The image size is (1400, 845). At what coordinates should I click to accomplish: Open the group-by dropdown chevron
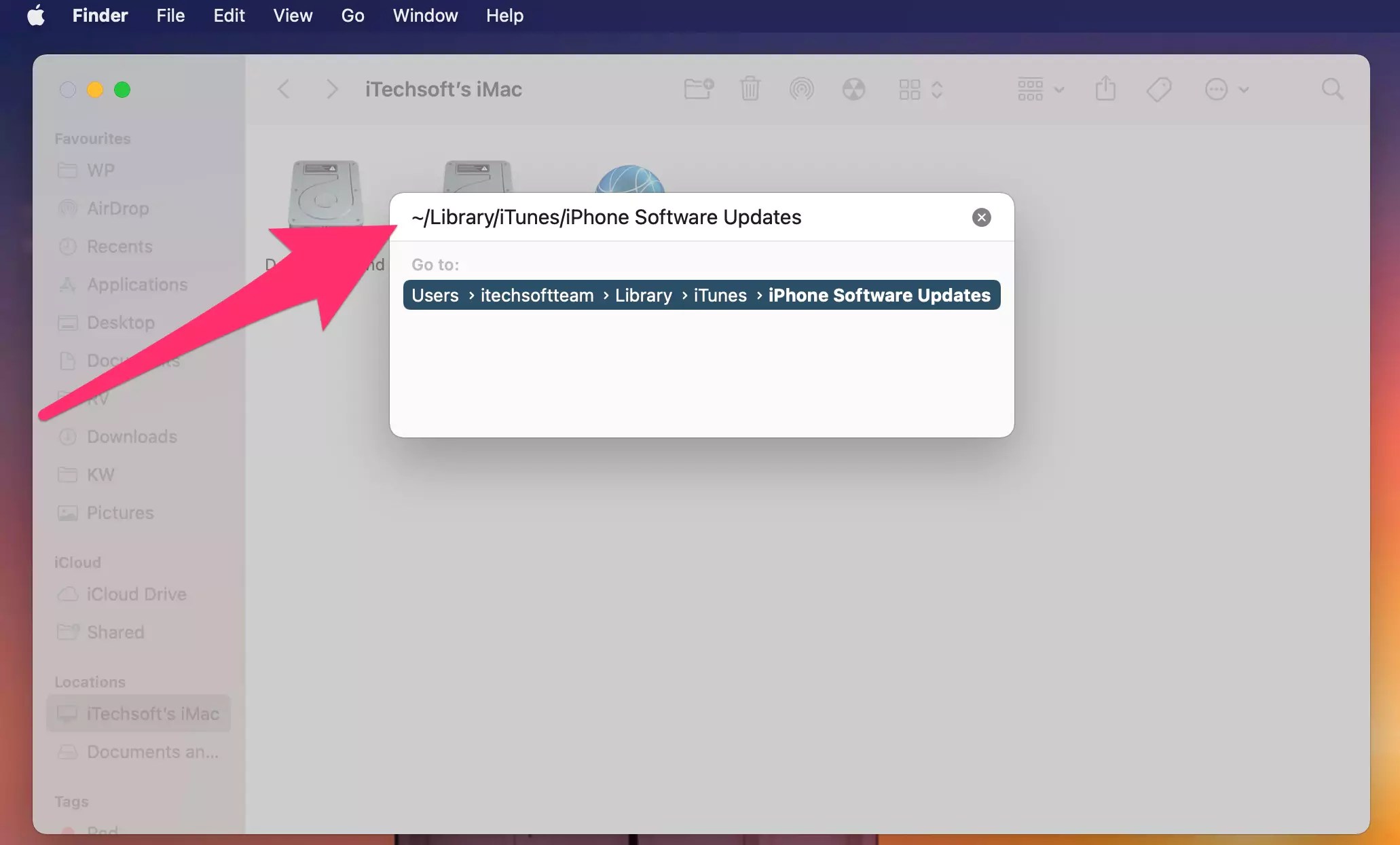coord(1058,89)
